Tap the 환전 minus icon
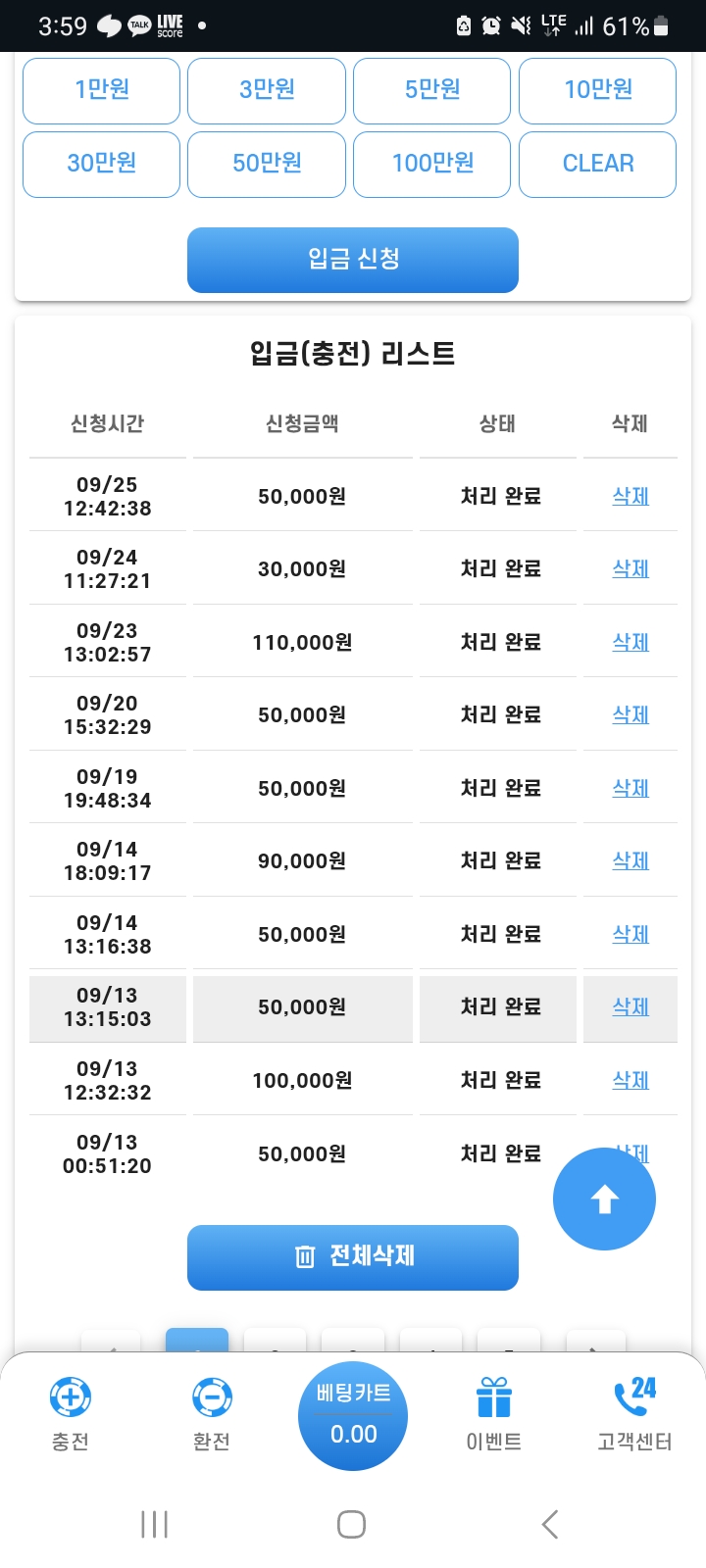 point(212,1397)
